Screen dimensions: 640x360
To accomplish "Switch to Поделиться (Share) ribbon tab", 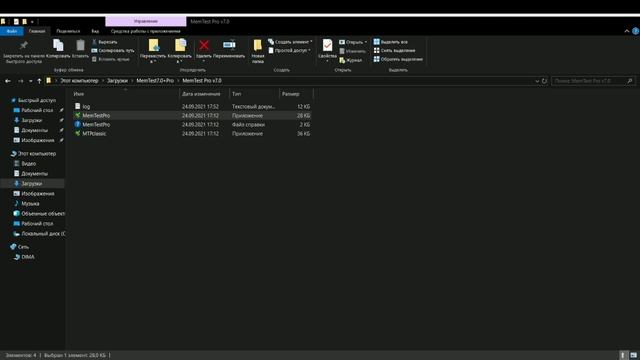I will [68, 31].
